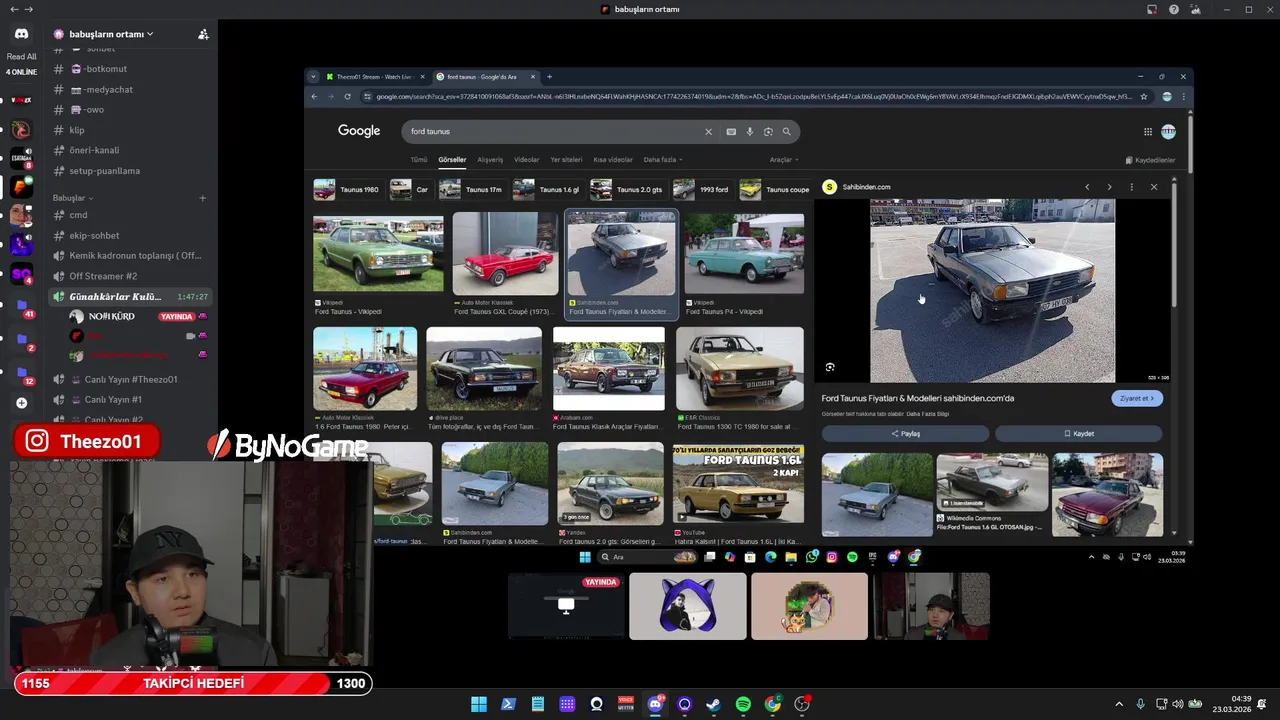This screenshot has width=1280, height=720.
Task: Open Steam from the taskbar
Action: (x=713, y=704)
